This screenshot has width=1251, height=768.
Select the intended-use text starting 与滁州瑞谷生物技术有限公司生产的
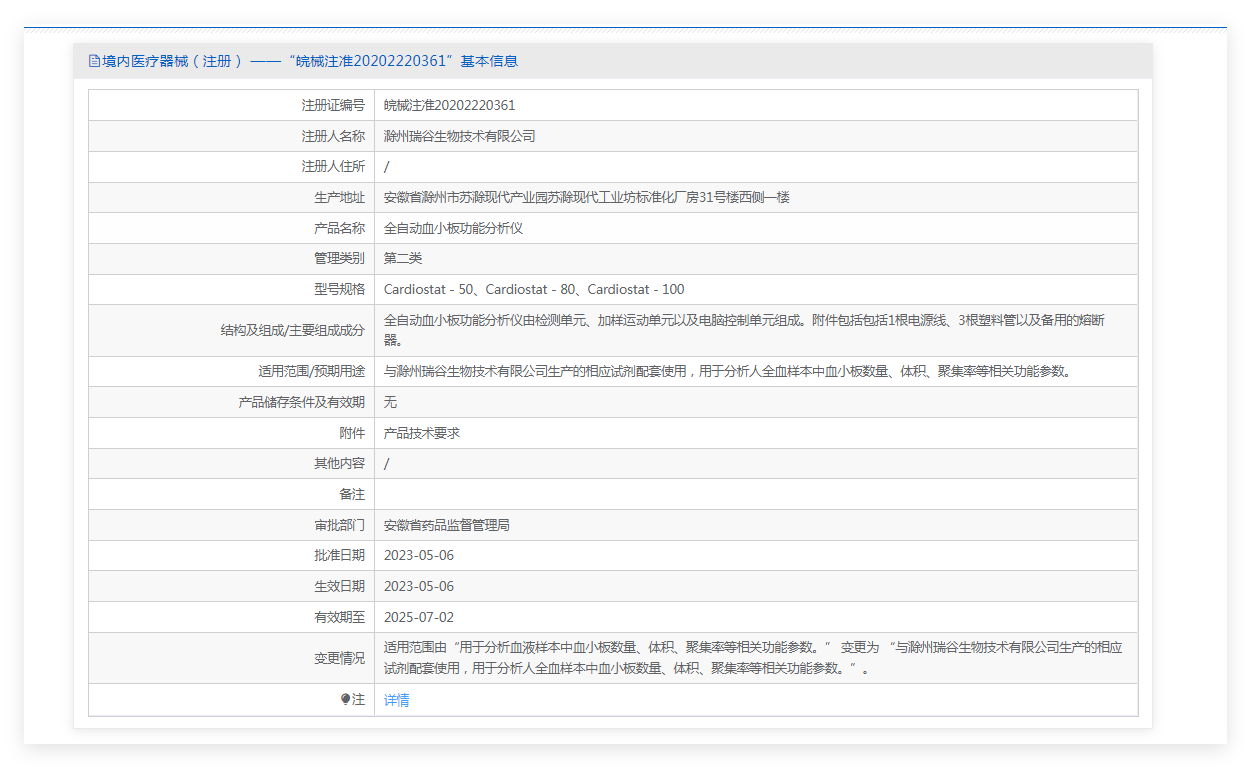click(x=728, y=371)
